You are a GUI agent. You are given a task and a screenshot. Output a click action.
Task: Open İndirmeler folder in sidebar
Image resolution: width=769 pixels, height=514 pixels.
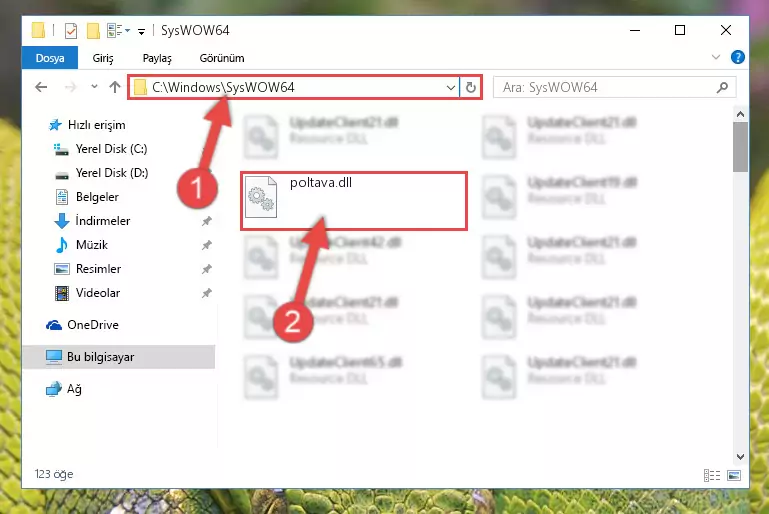click(x=103, y=221)
